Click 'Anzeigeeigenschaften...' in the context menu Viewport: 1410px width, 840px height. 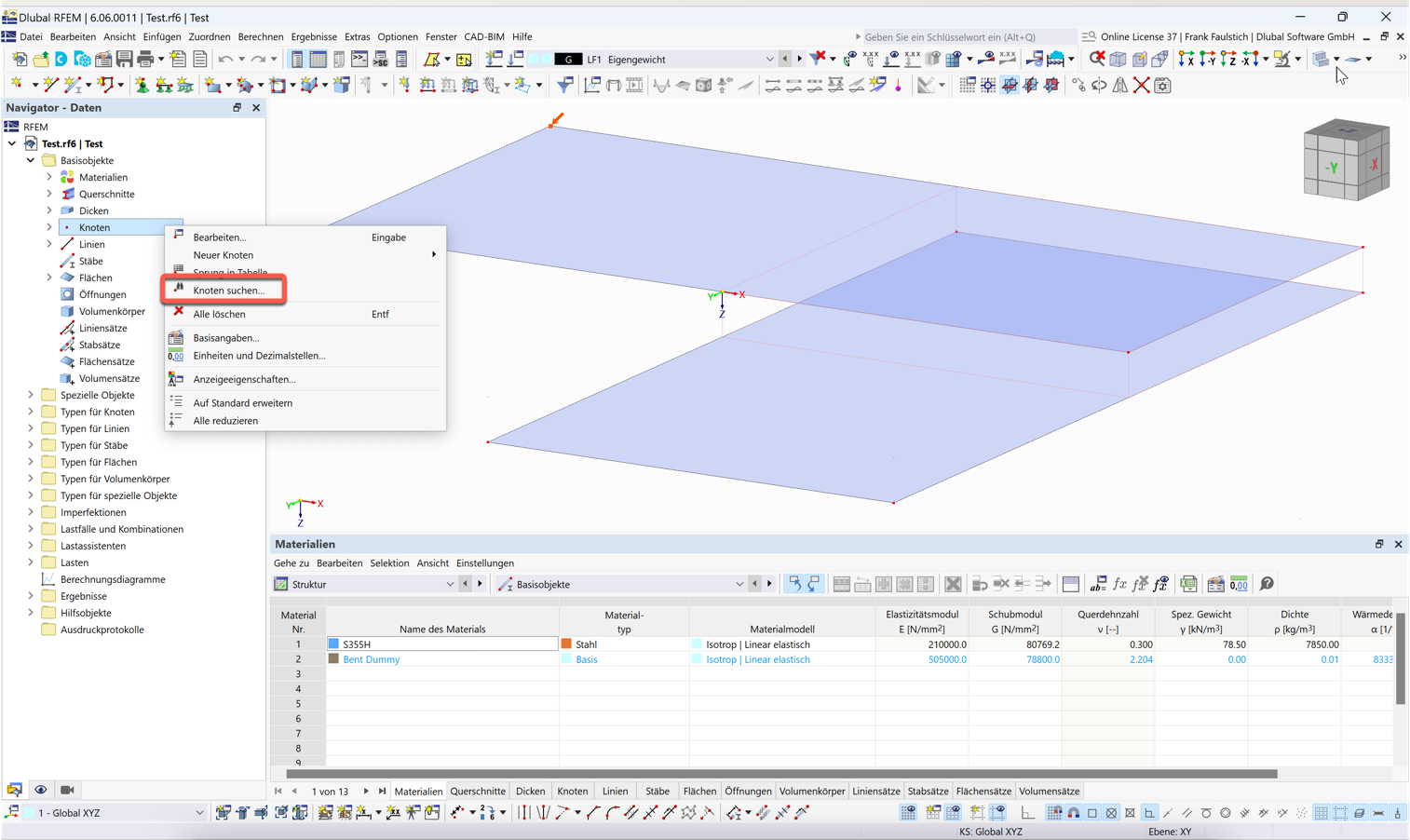click(x=243, y=379)
